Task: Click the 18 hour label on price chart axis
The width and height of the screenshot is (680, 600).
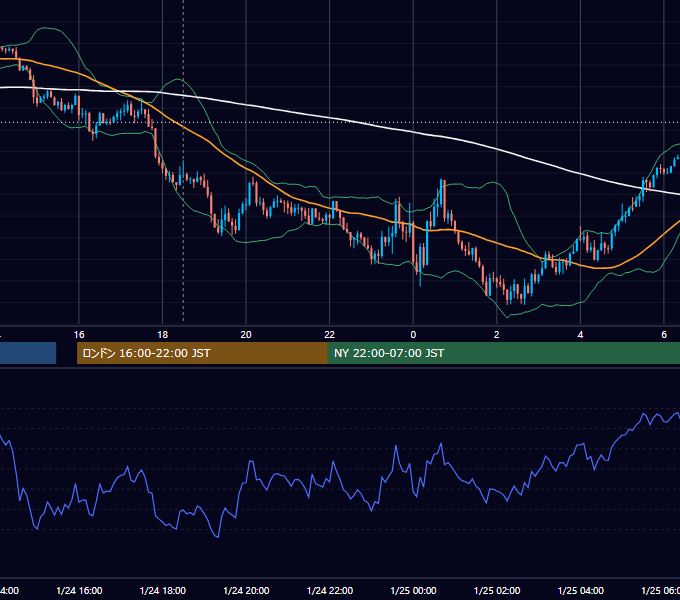Action: click(x=162, y=335)
